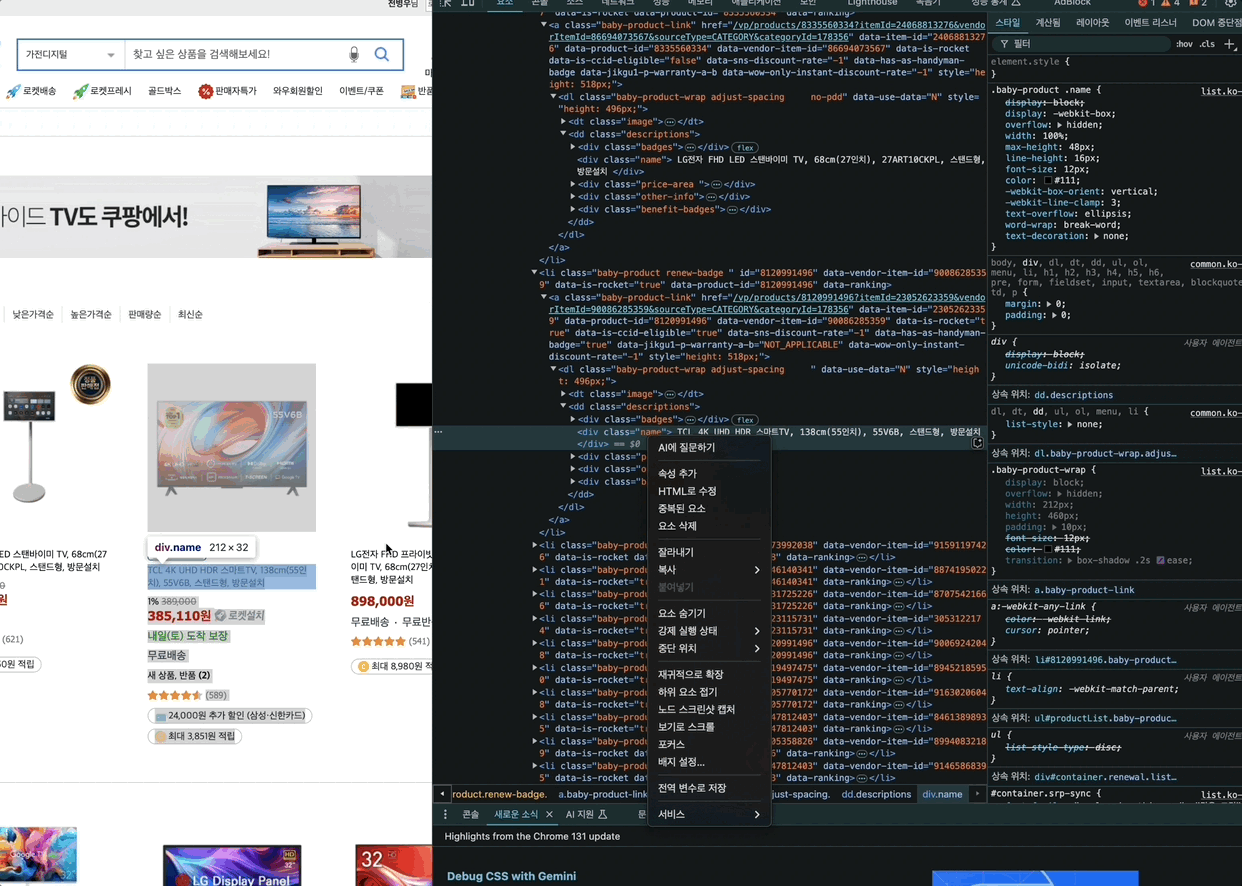Choose 보기로 스크롤 from context menu
Viewport: 1242px width, 886px height.
709,727
